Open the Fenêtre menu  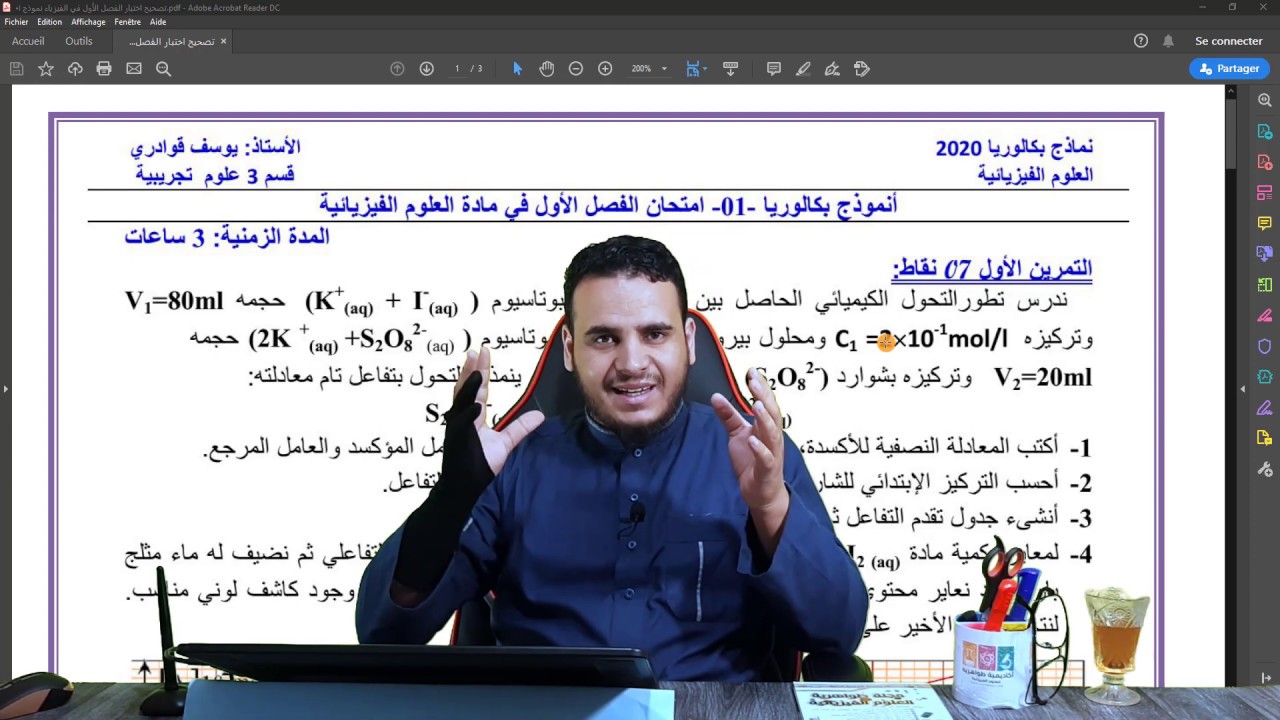[128, 22]
